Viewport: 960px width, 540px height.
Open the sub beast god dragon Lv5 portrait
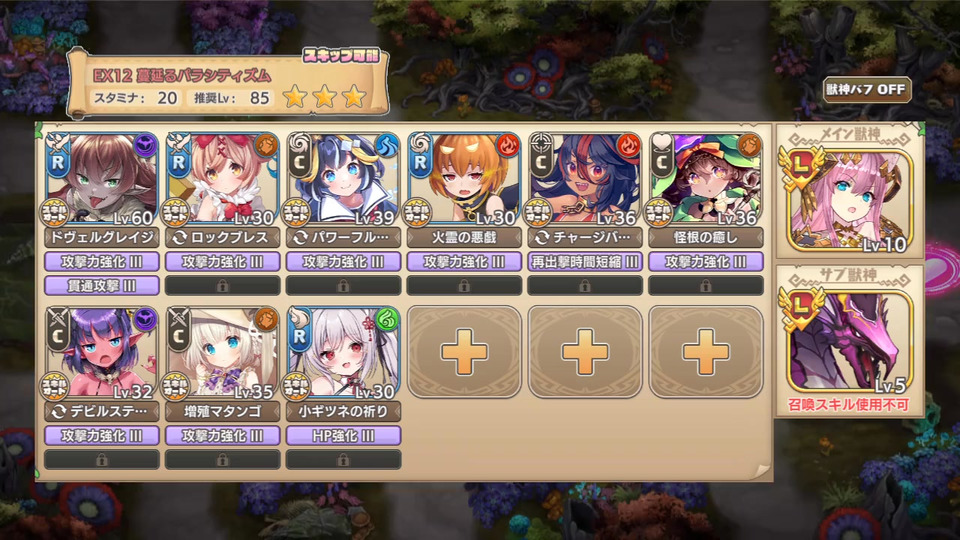tap(849, 342)
